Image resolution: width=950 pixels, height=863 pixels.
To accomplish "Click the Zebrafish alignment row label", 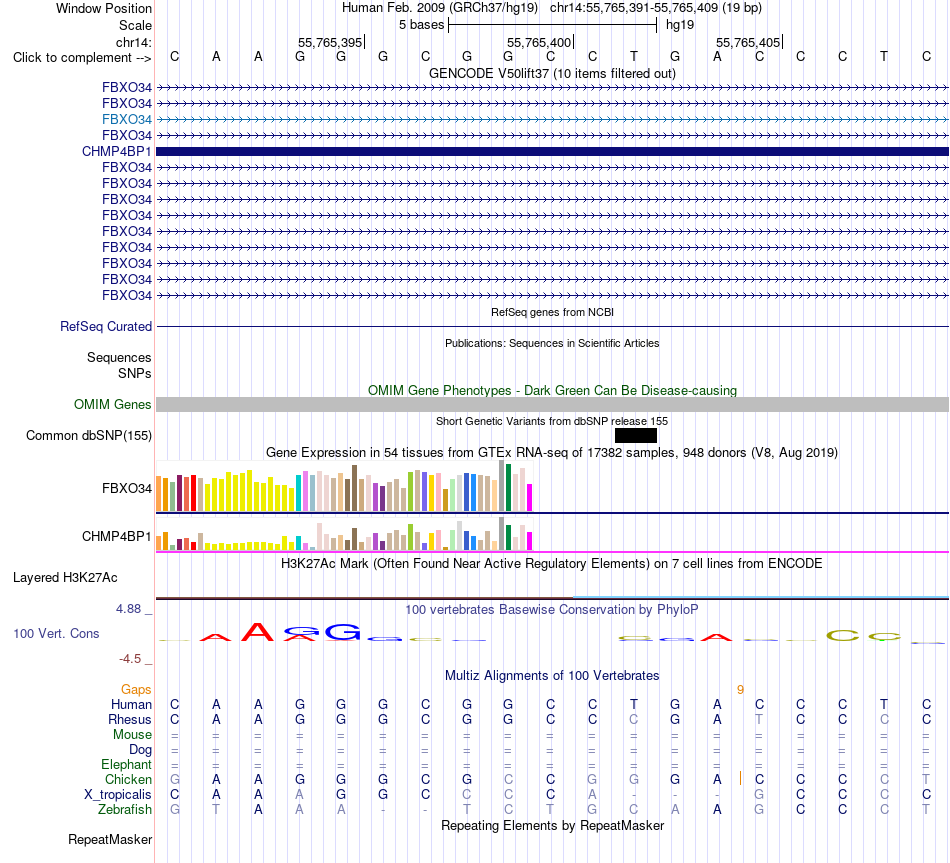I will [x=125, y=809].
